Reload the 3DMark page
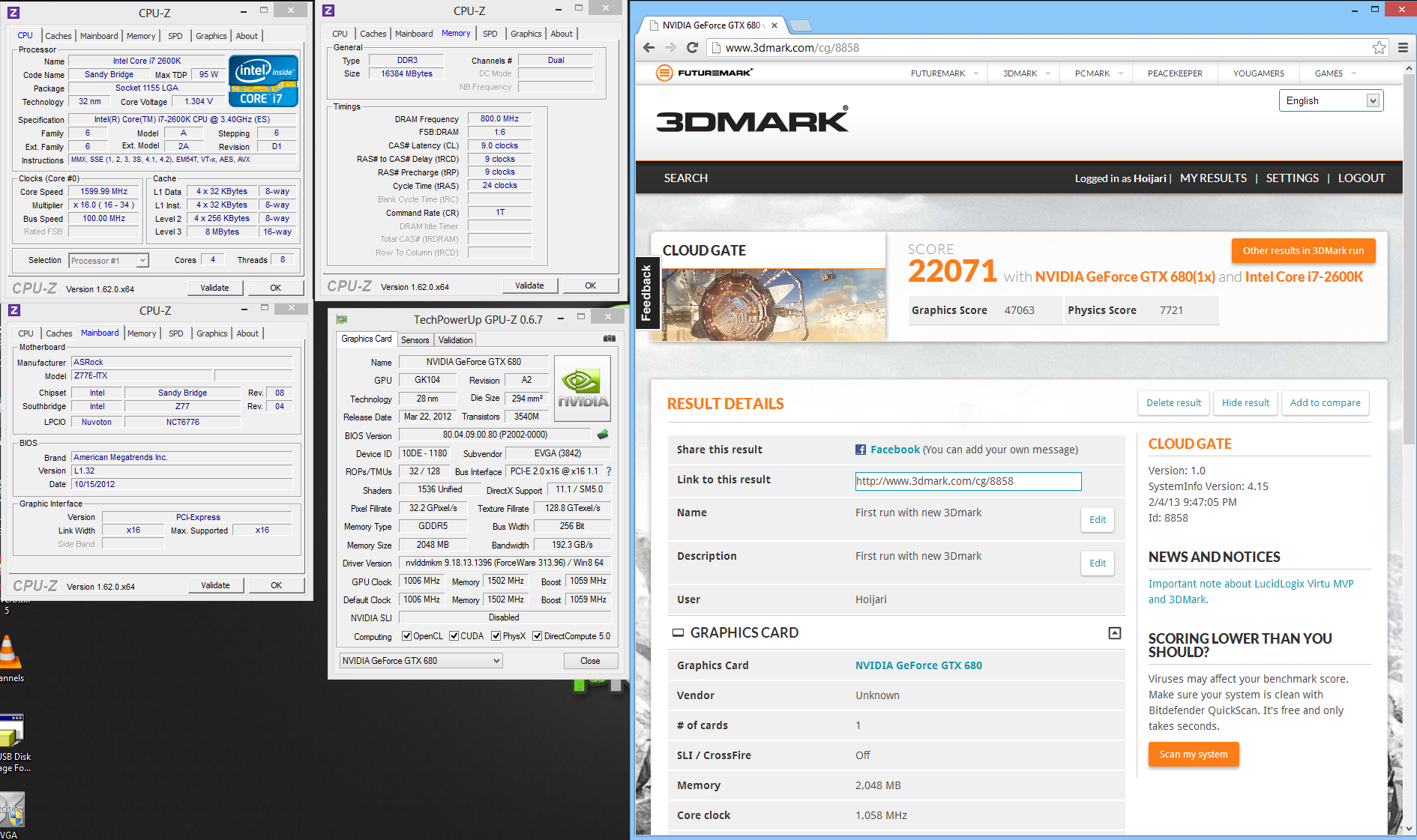This screenshot has height=840, width=1417. (x=692, y=47)
